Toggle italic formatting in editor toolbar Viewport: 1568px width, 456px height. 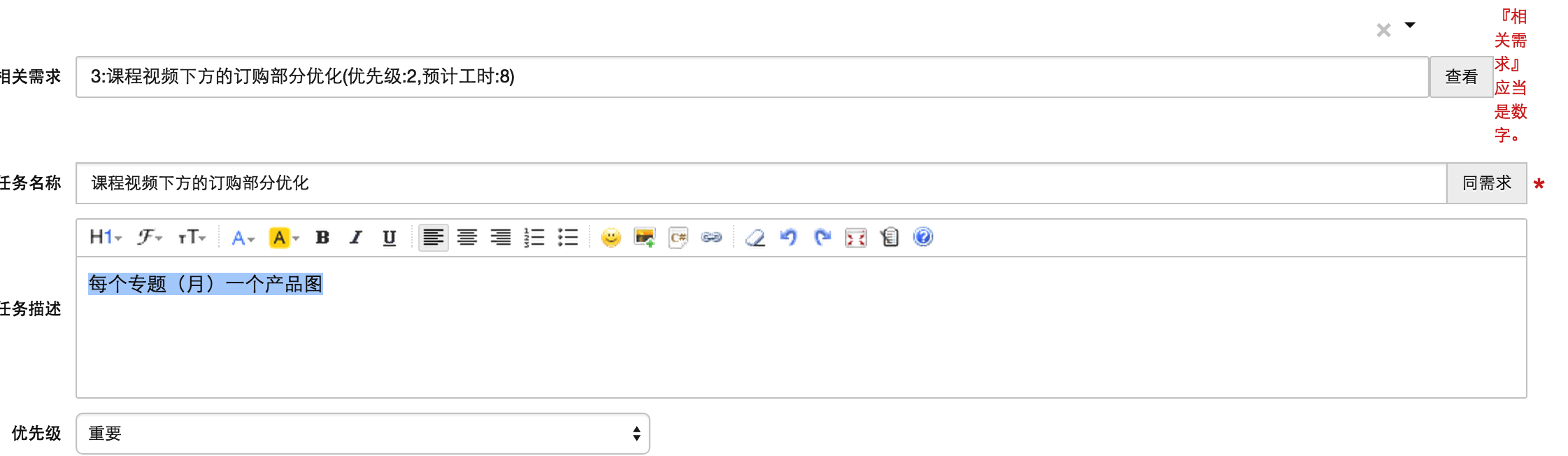click(356, 238)
